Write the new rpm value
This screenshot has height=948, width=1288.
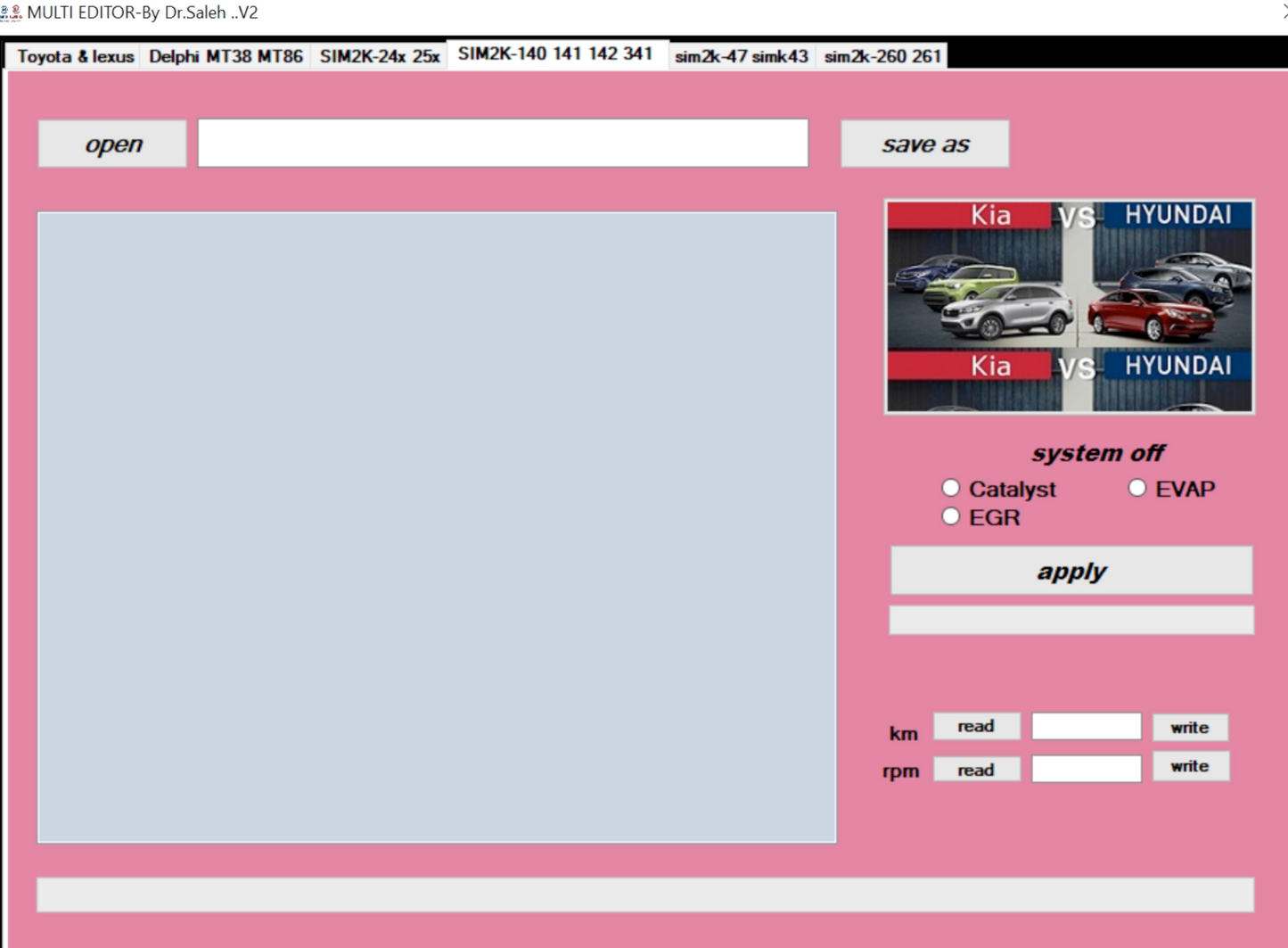(1190, 765)
